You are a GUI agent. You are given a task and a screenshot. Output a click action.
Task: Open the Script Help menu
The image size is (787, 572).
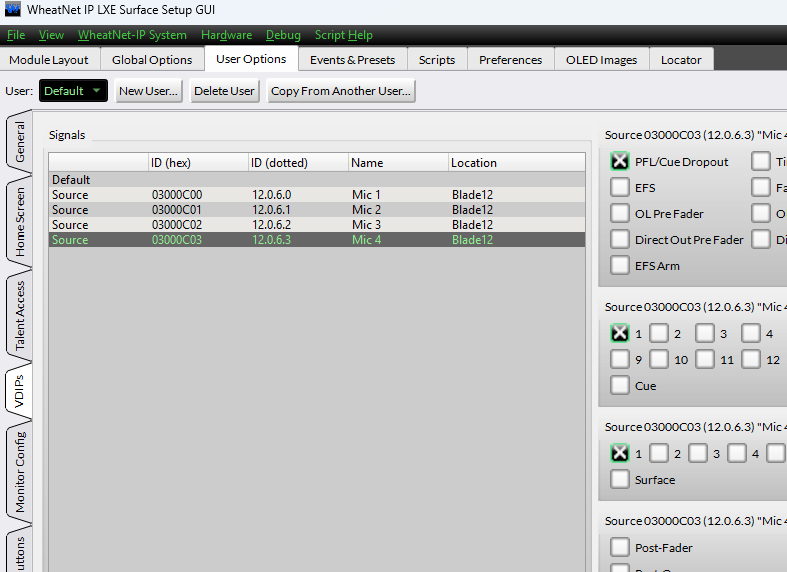pyautogui.click(x=343, y=35)
